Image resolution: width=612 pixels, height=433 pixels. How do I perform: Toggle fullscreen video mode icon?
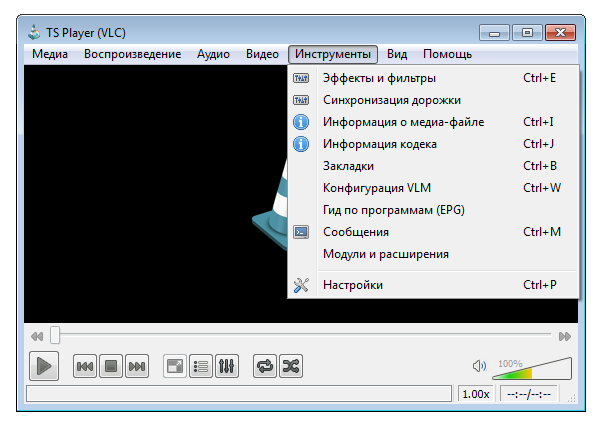click(x=174, y=366)
